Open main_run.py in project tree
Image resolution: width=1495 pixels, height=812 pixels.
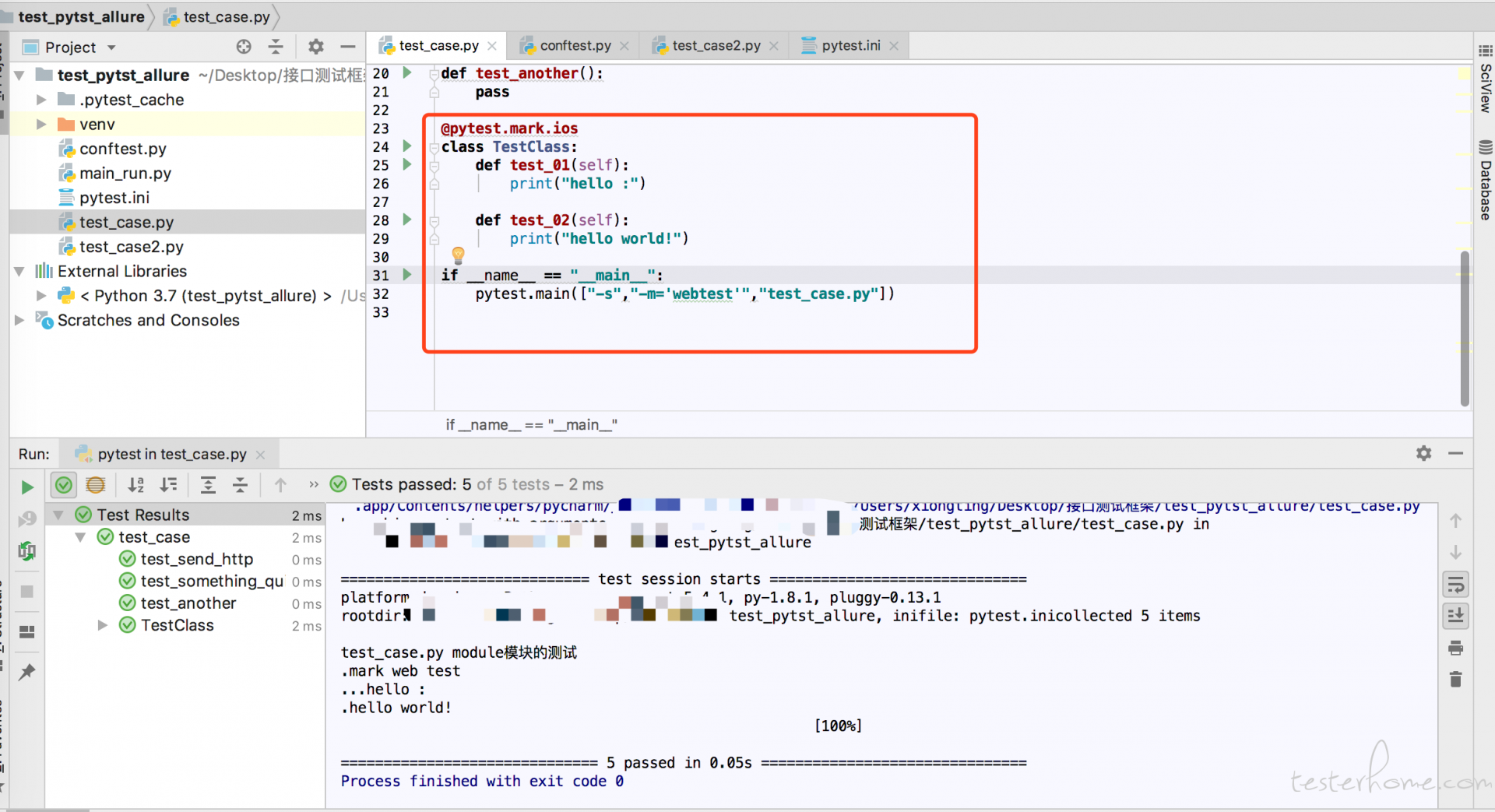[x=125, y=174]
